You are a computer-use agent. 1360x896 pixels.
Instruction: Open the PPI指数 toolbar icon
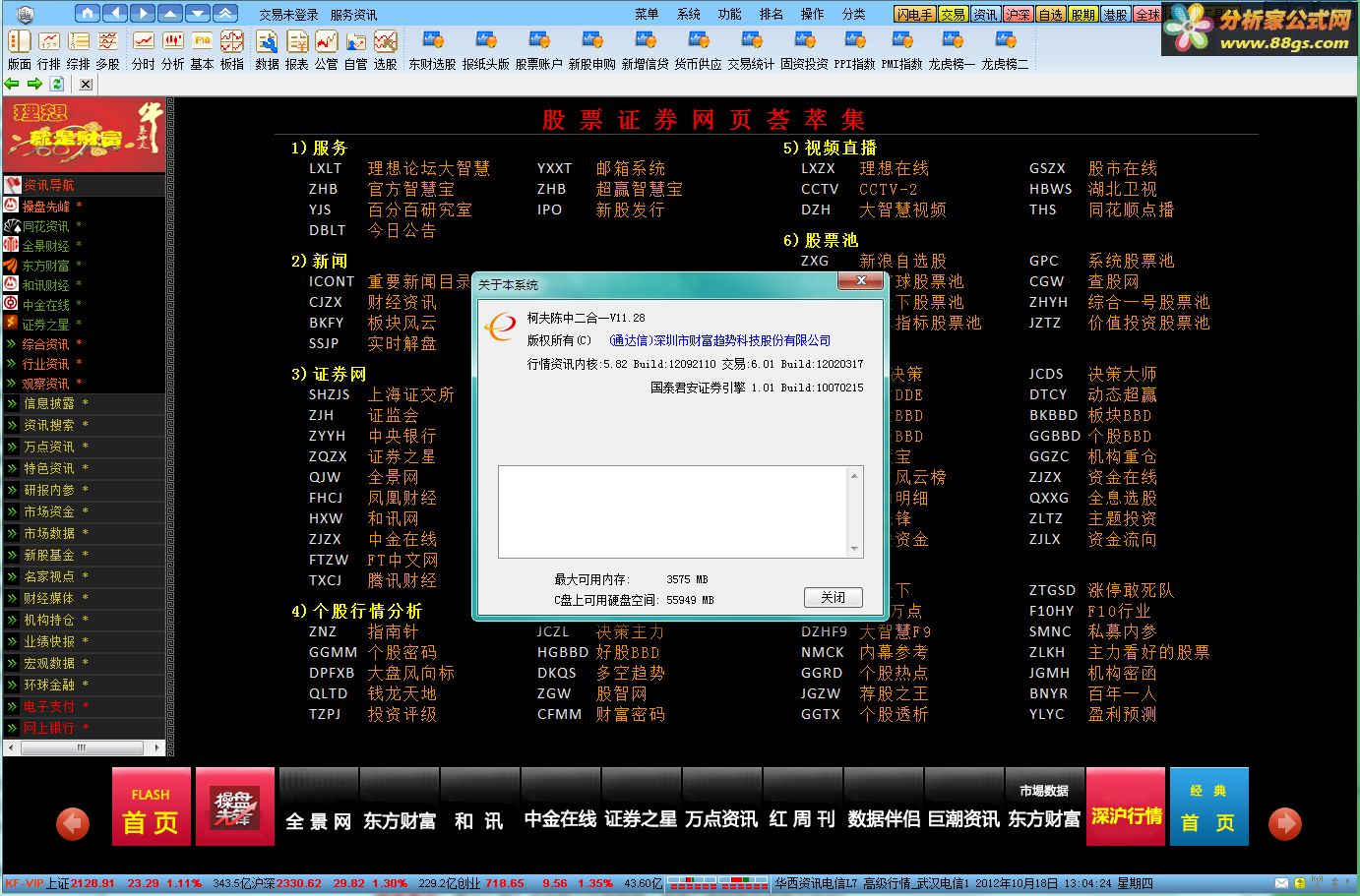pyautogui.click(x=854, y=50)
